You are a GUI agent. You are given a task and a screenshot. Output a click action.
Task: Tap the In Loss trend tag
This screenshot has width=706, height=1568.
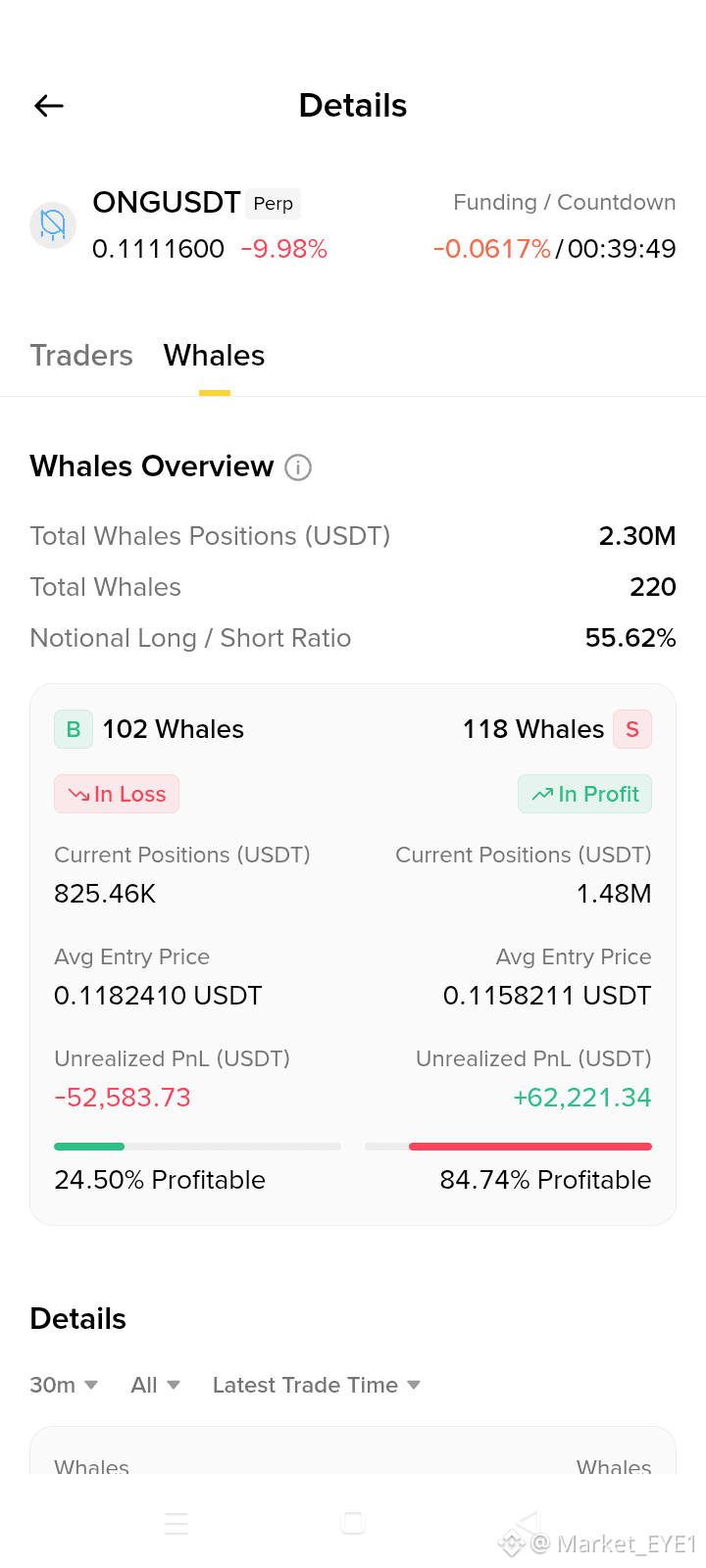point(117,794)
